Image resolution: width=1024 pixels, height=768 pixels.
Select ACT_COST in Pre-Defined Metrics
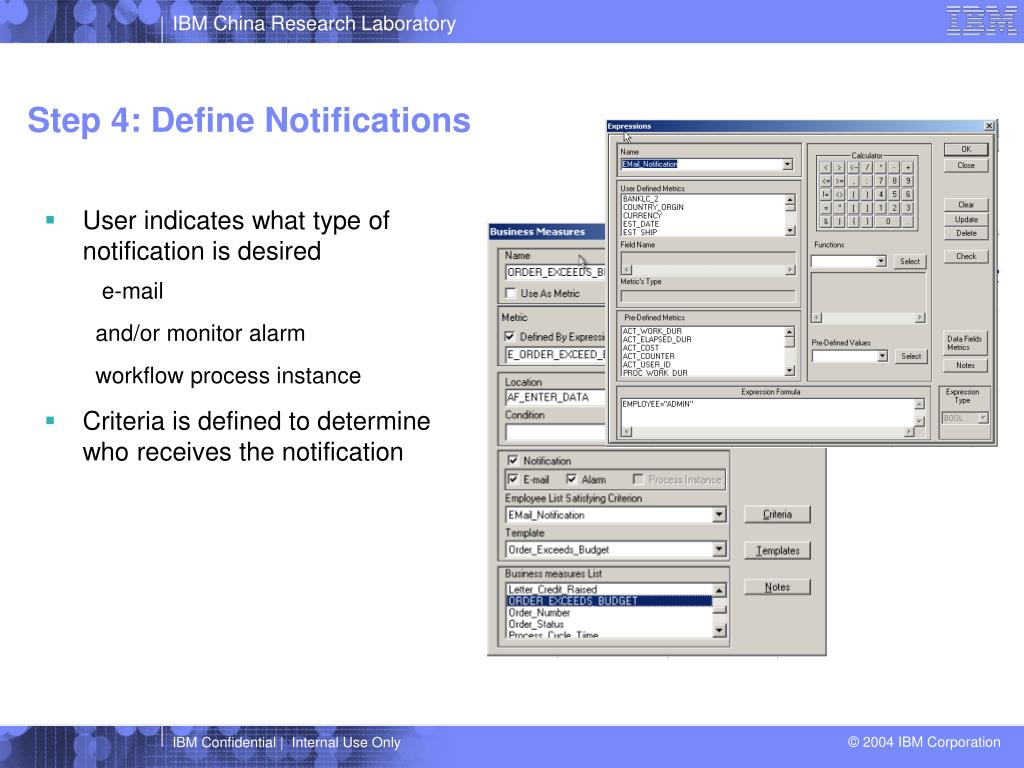[641, 348]
